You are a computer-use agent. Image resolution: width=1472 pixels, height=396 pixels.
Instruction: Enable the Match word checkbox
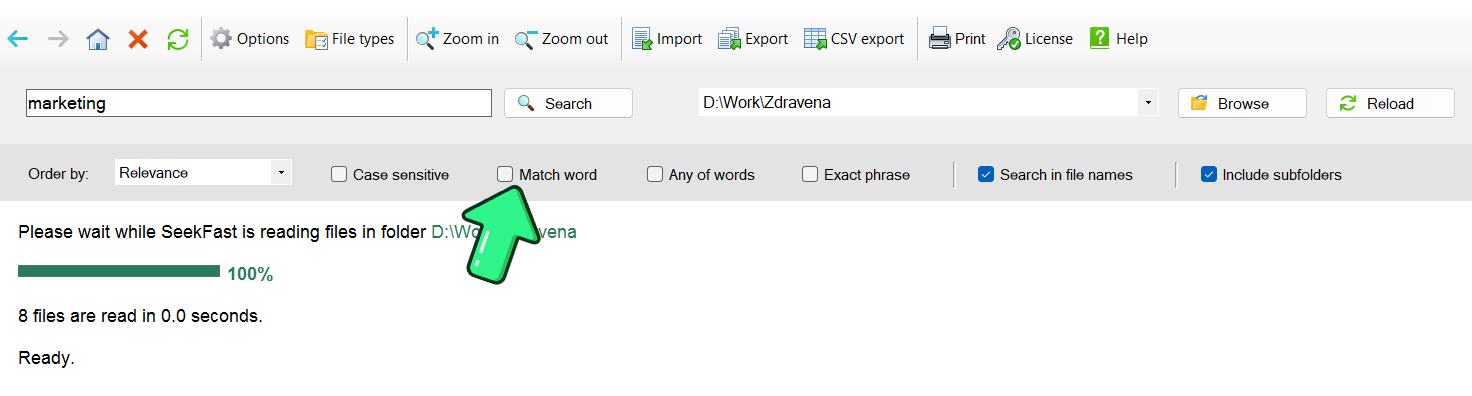click(x=505, y=174)
